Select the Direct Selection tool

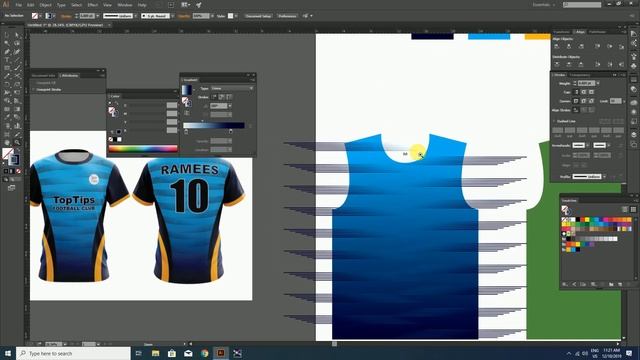[17, 35]
